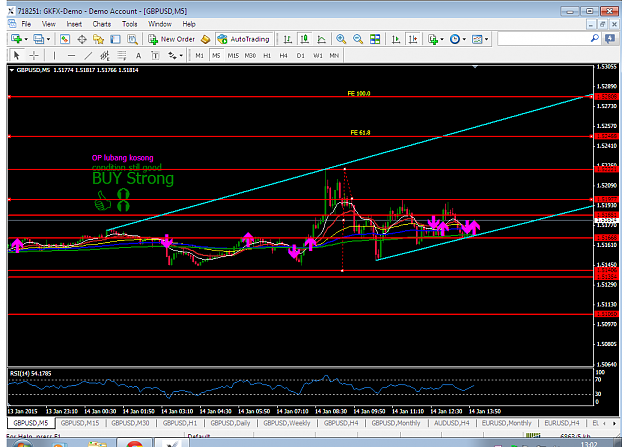The height and width of the screenshot is (447, 625).
Task: Switch timeframe to H4
Action: (x=283, y=55)
